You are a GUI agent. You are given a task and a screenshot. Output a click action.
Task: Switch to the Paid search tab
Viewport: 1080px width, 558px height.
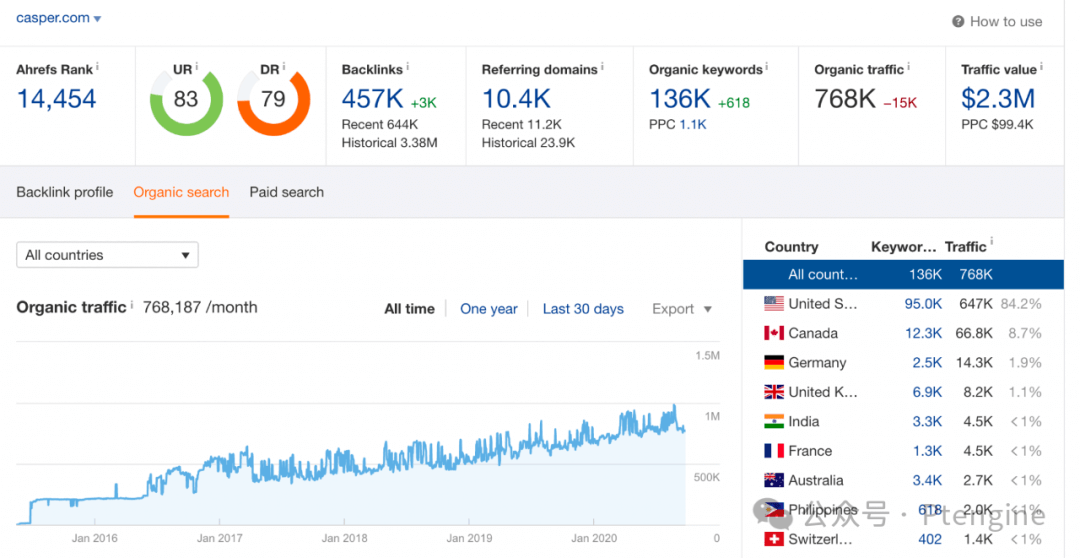(287, 192)
